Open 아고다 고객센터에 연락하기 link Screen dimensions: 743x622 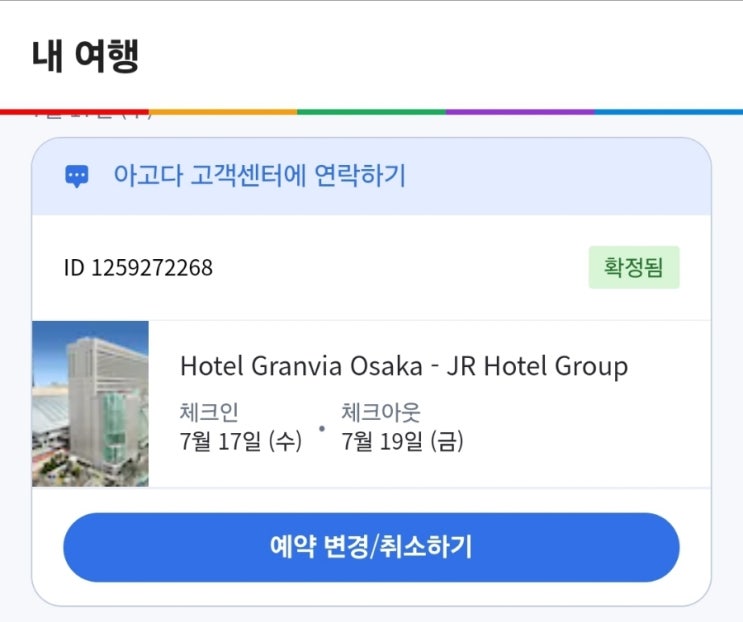[260, 175]
